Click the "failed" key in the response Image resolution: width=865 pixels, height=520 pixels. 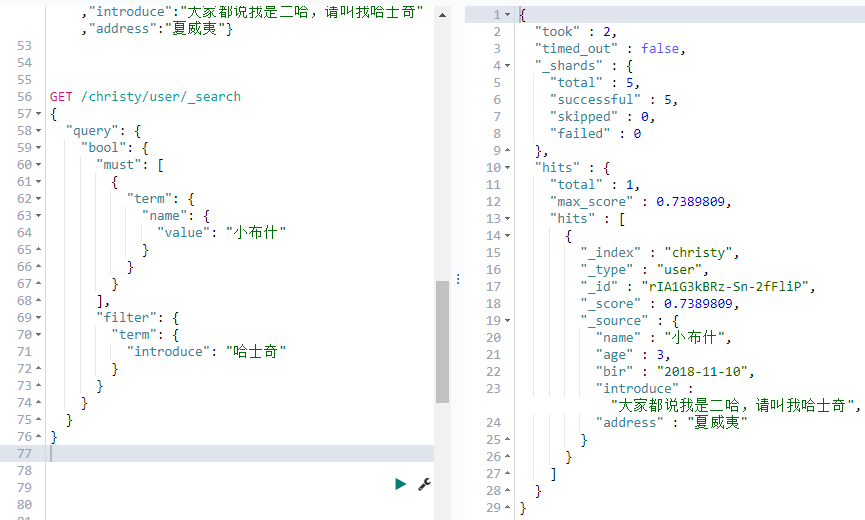click(x=580, y=133)
